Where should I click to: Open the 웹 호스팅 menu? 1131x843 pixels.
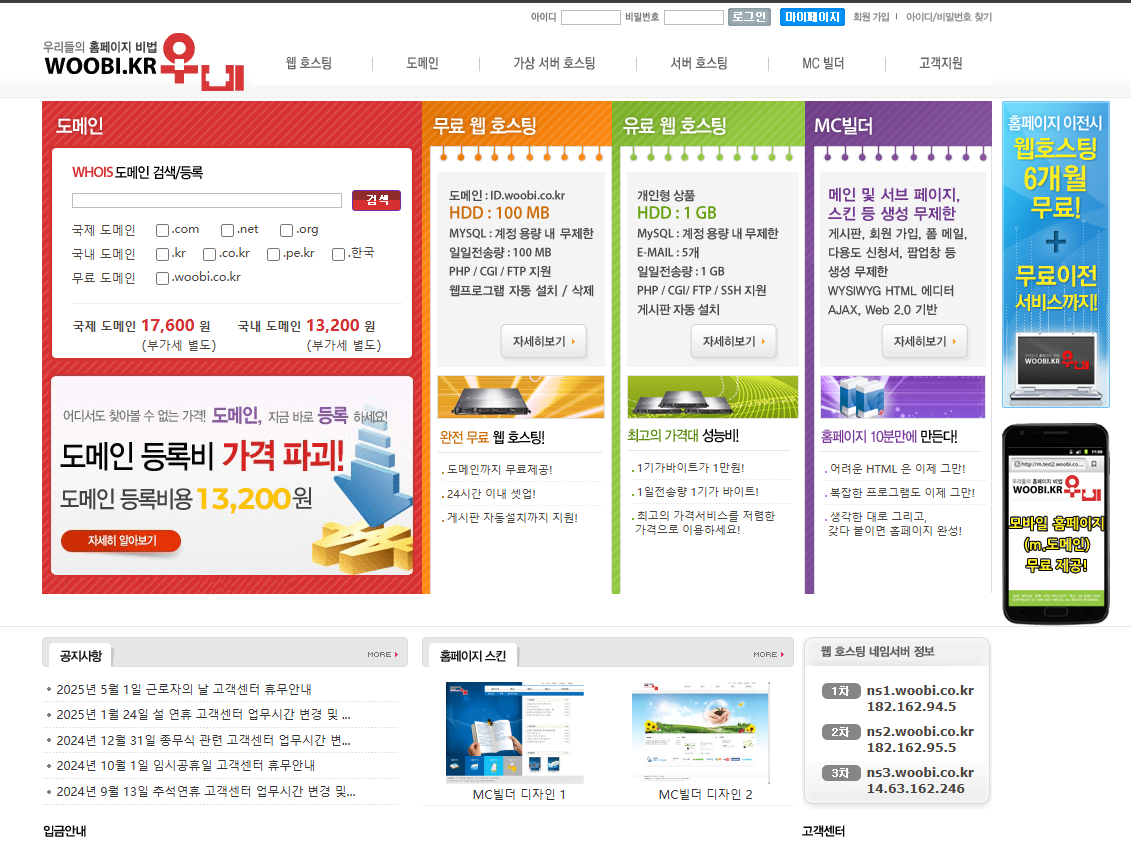click(x=309, y=63)
